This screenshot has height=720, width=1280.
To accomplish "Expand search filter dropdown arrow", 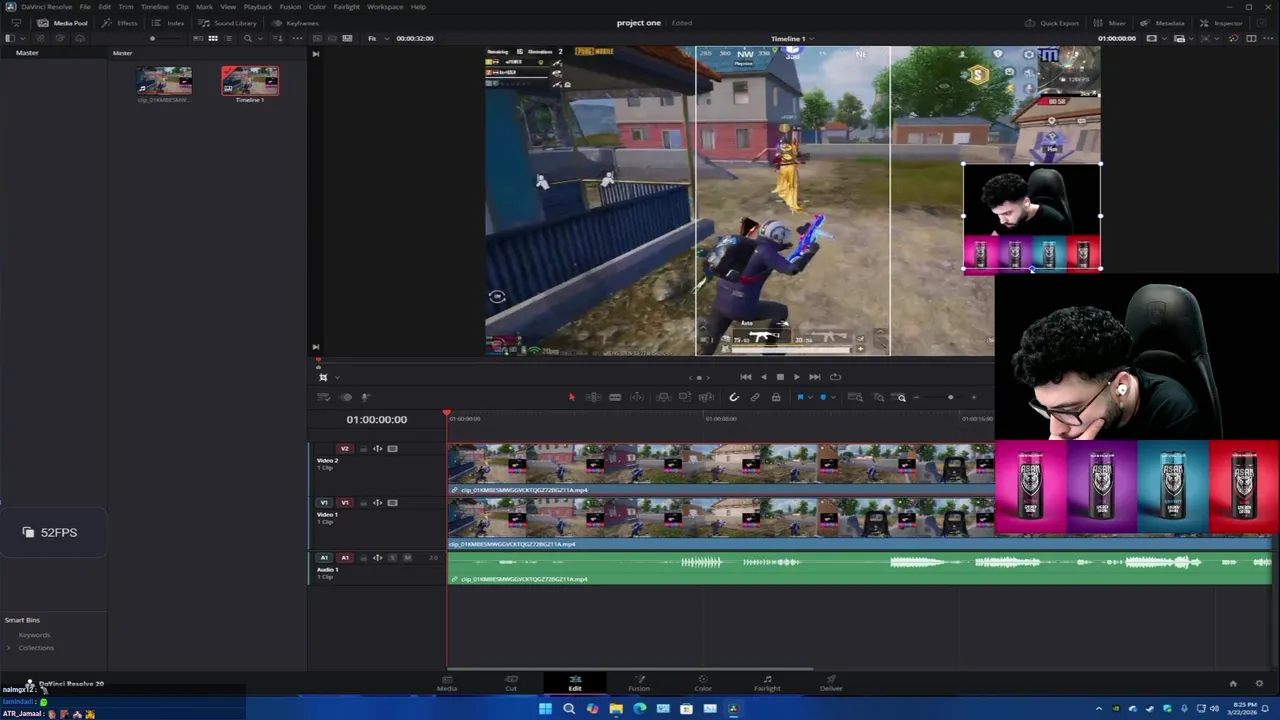I will [260, 38].
